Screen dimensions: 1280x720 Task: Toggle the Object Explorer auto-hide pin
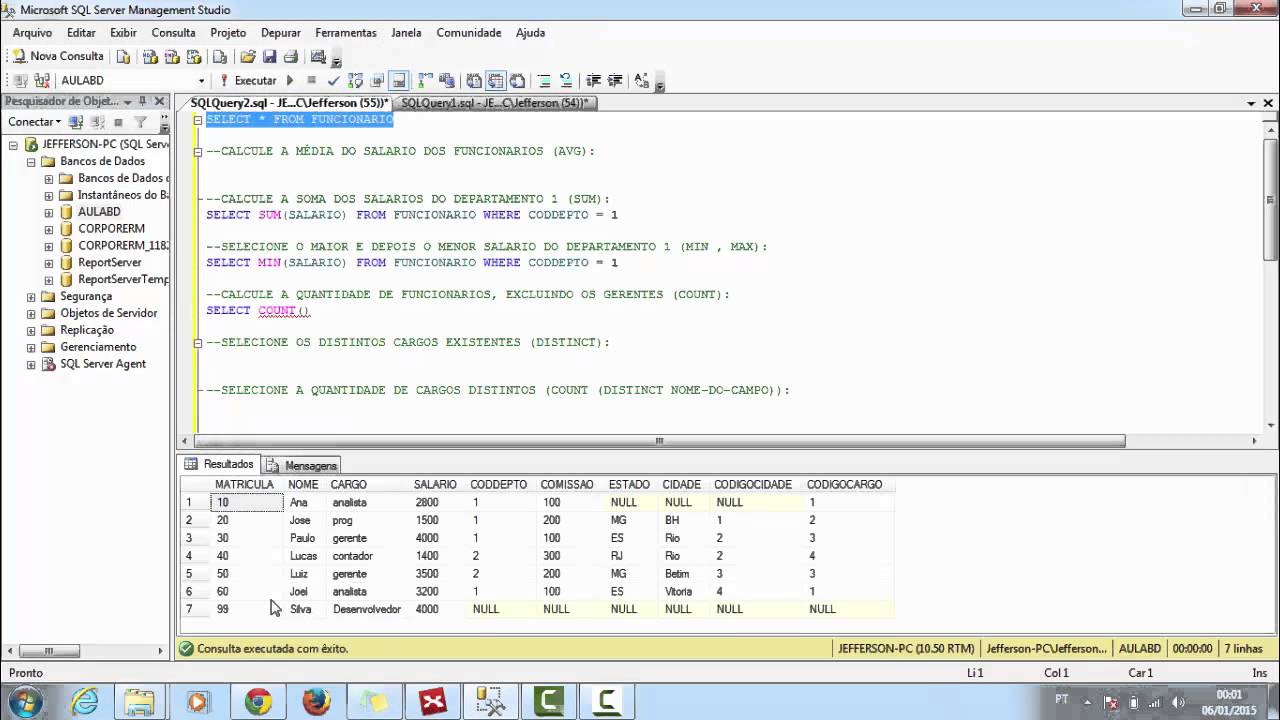point(142,101)
